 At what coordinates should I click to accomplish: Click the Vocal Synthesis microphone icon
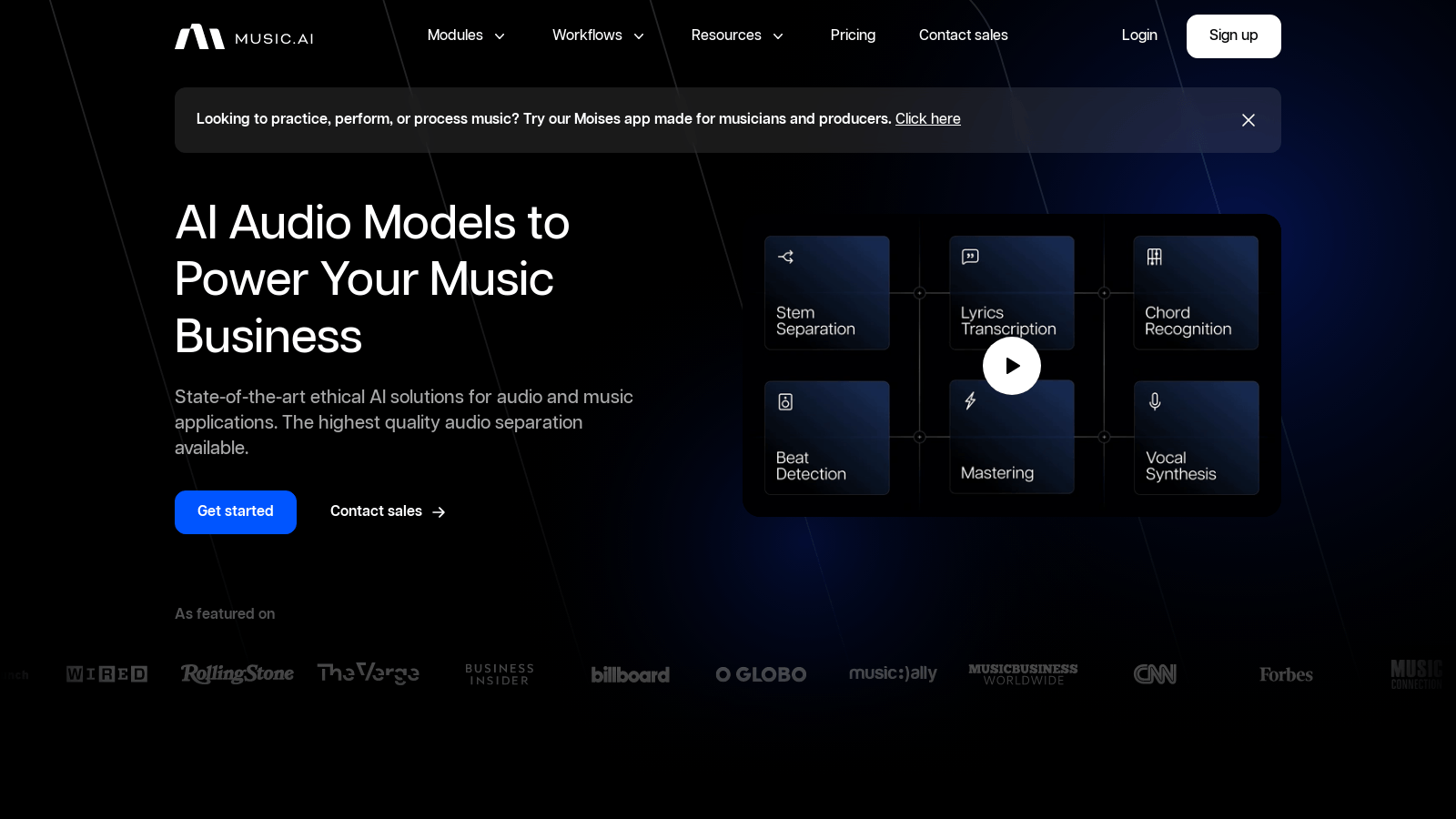click(x=1155, y=401)
